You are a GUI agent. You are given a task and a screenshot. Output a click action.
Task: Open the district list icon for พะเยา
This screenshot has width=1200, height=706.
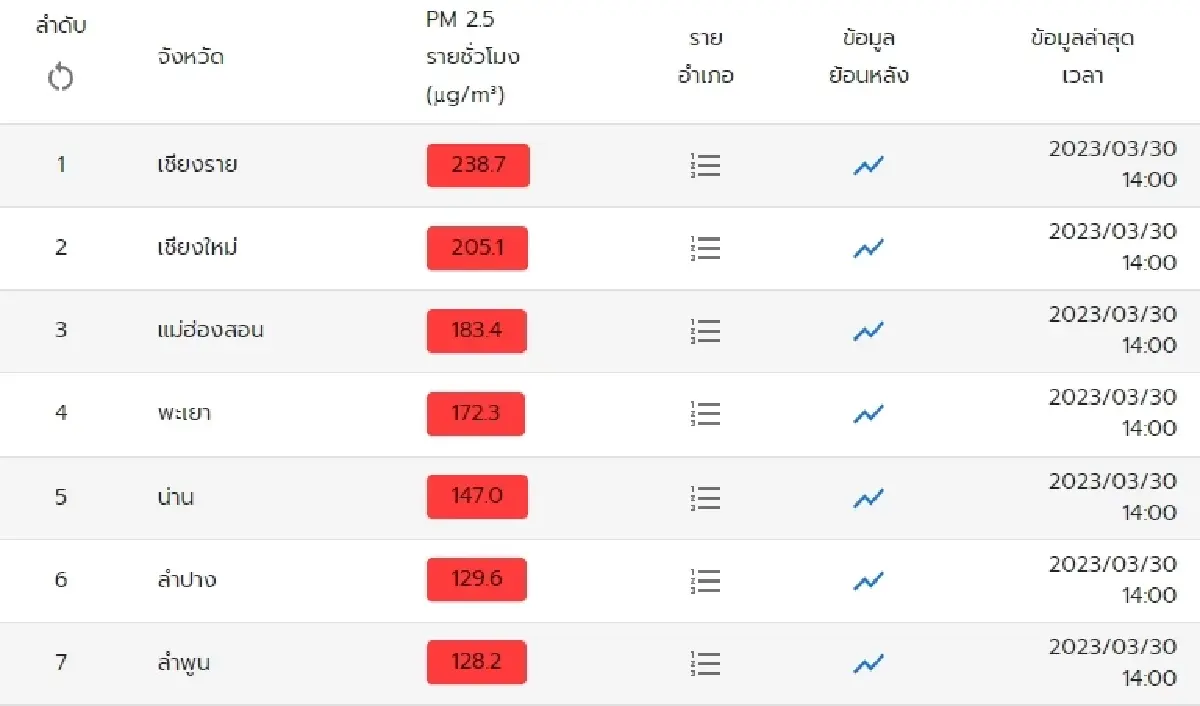click(x=706, y=414)
